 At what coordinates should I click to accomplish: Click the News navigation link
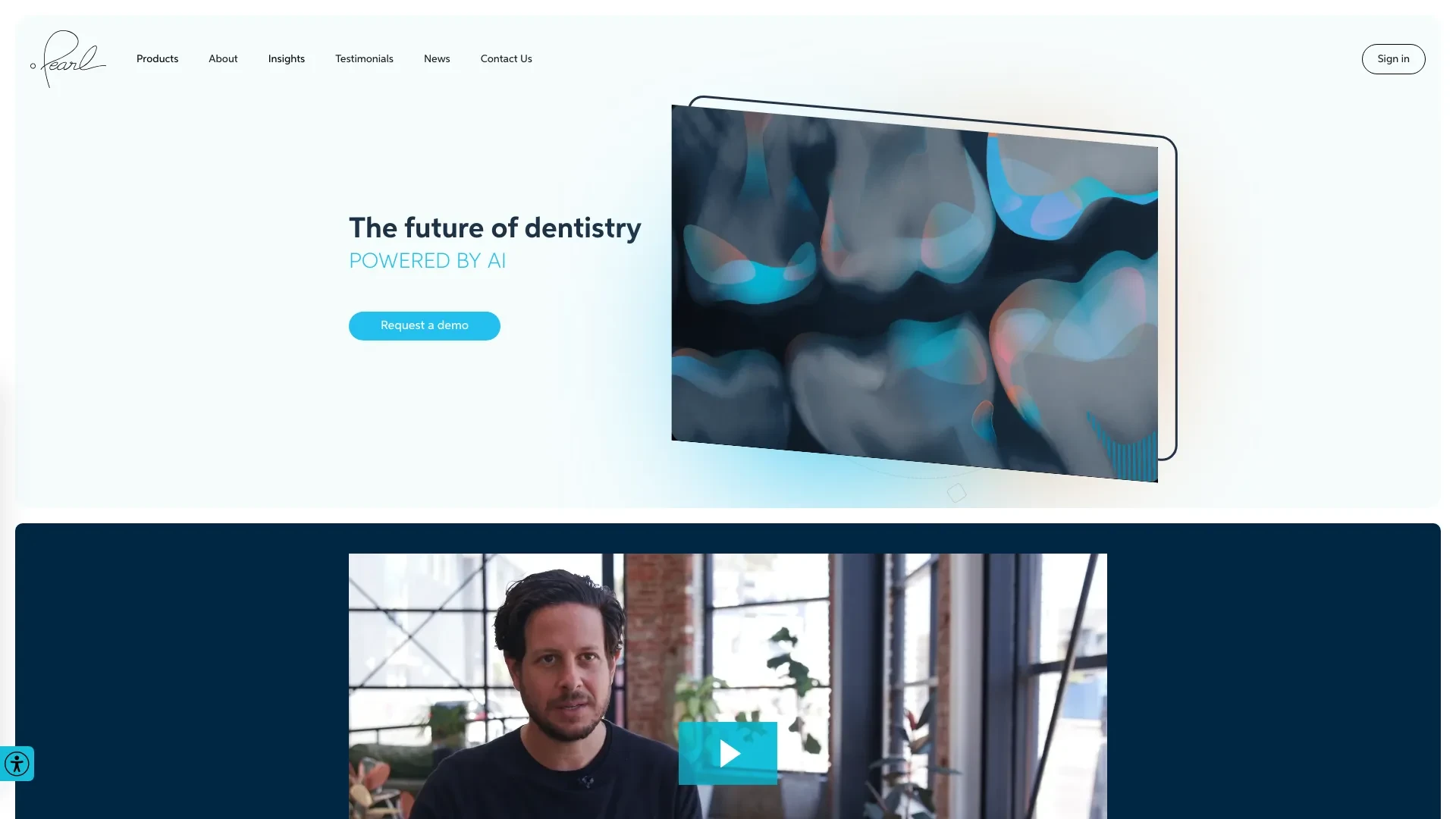(x=437, y=58)
